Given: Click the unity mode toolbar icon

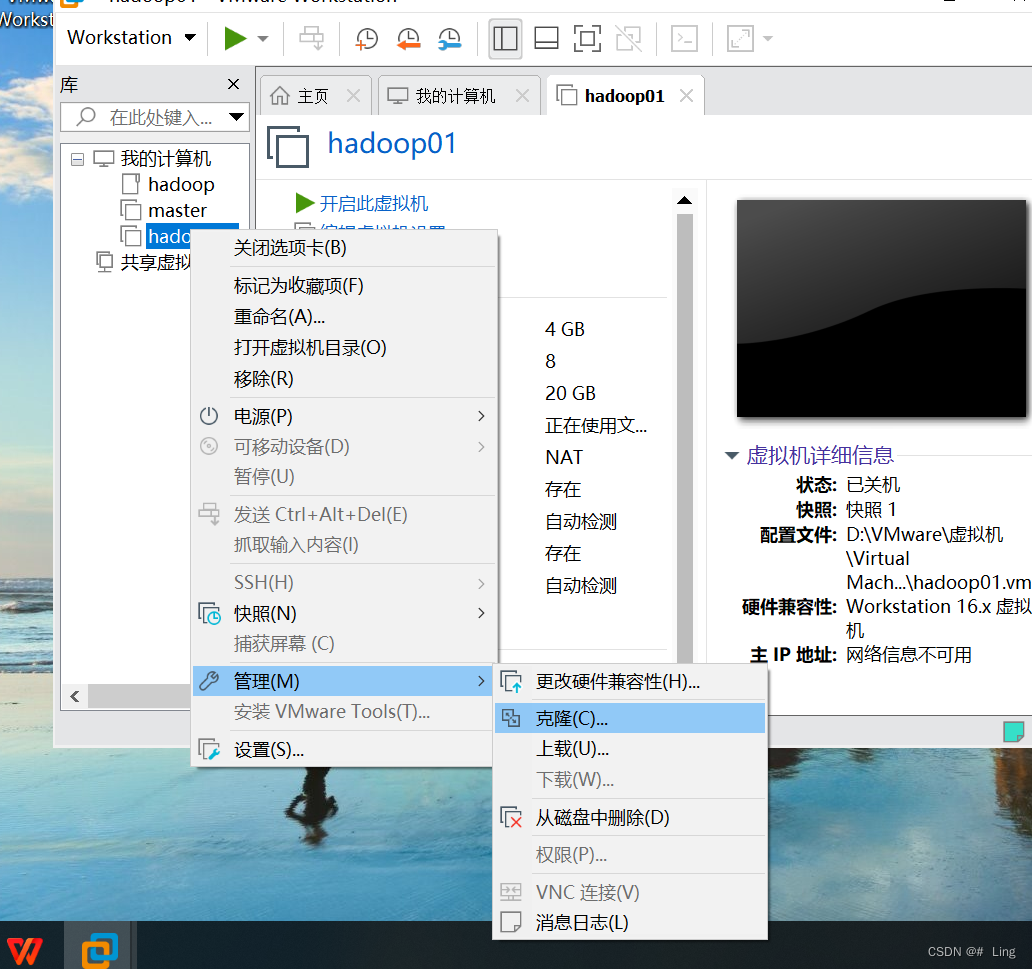Looking at the screenshot, I should [x=629, y=38].
